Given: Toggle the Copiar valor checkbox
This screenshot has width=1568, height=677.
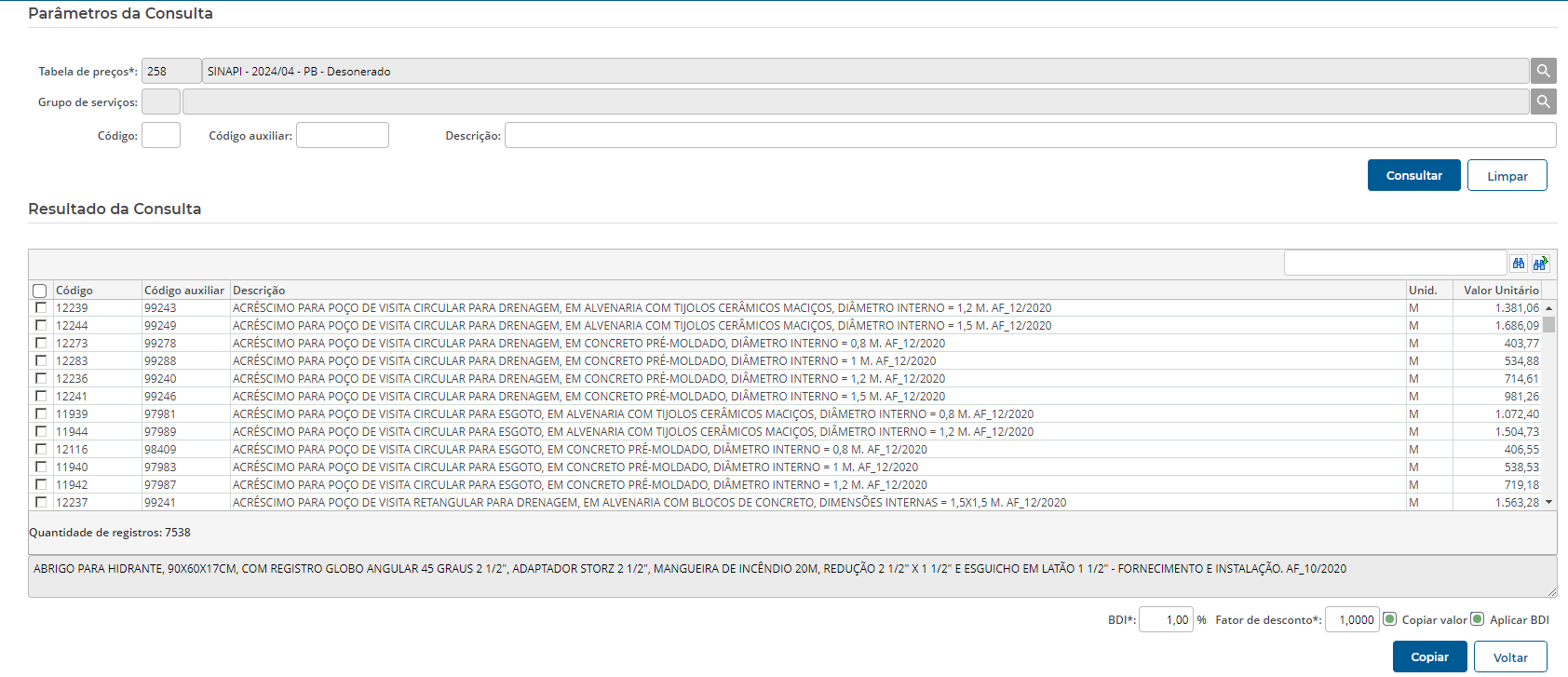Looking at the screenshot, I should pos(1390,619).
